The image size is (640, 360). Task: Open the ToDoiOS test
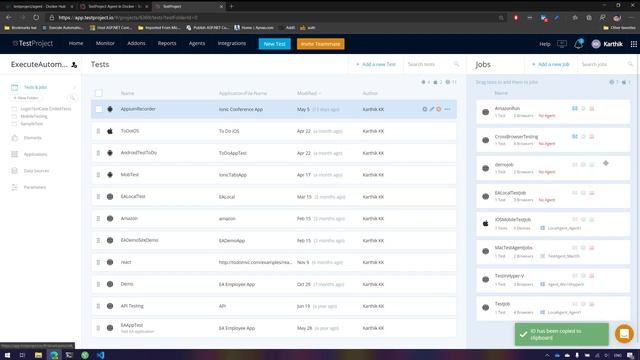click(x=130, y=131)
